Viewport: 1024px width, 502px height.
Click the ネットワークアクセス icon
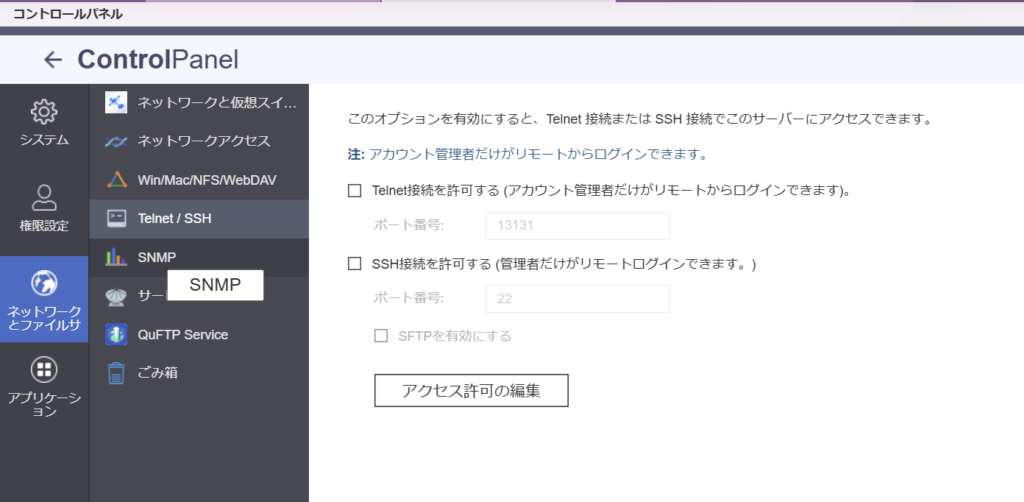click(x=117, y=141)
